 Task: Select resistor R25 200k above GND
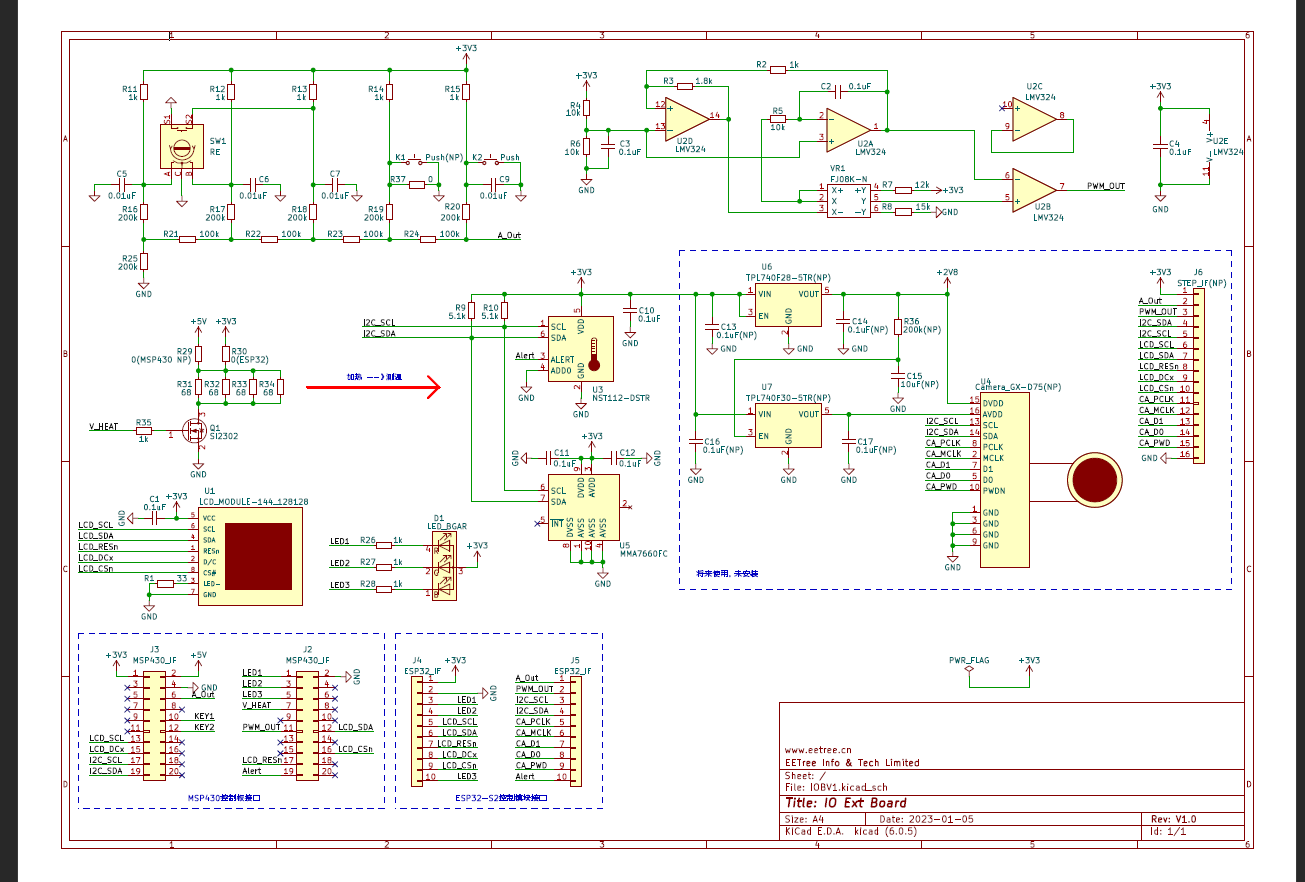pyautogui.click(x=144, y=261)
